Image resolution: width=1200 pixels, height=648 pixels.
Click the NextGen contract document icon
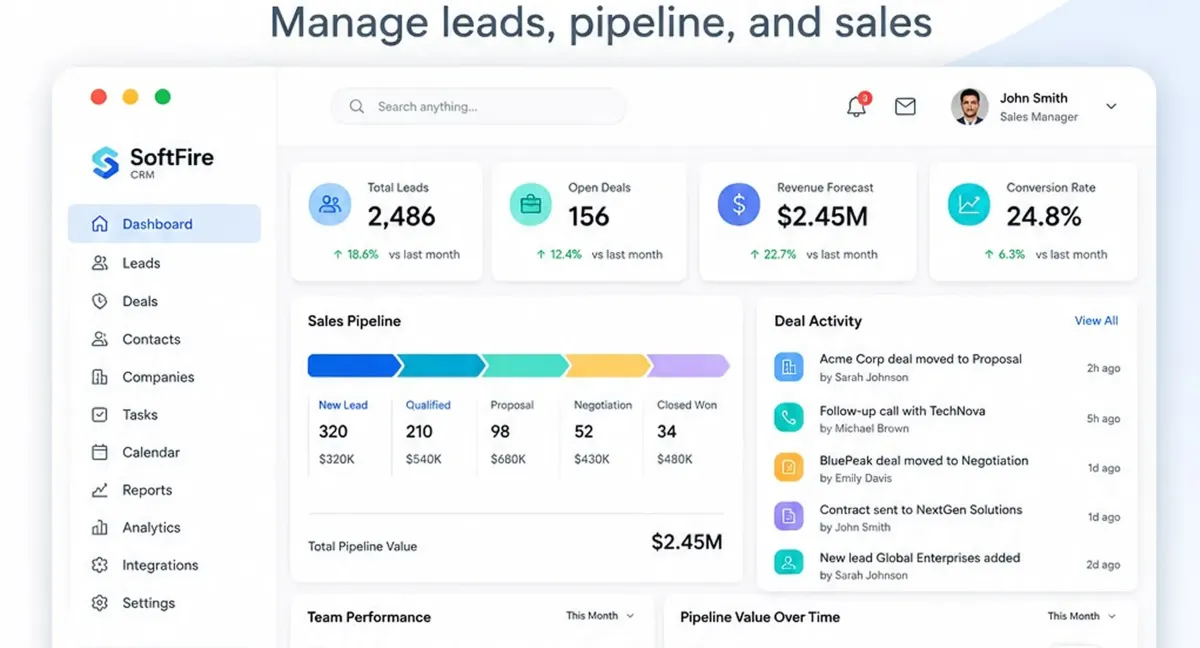[x=789, y=516]
